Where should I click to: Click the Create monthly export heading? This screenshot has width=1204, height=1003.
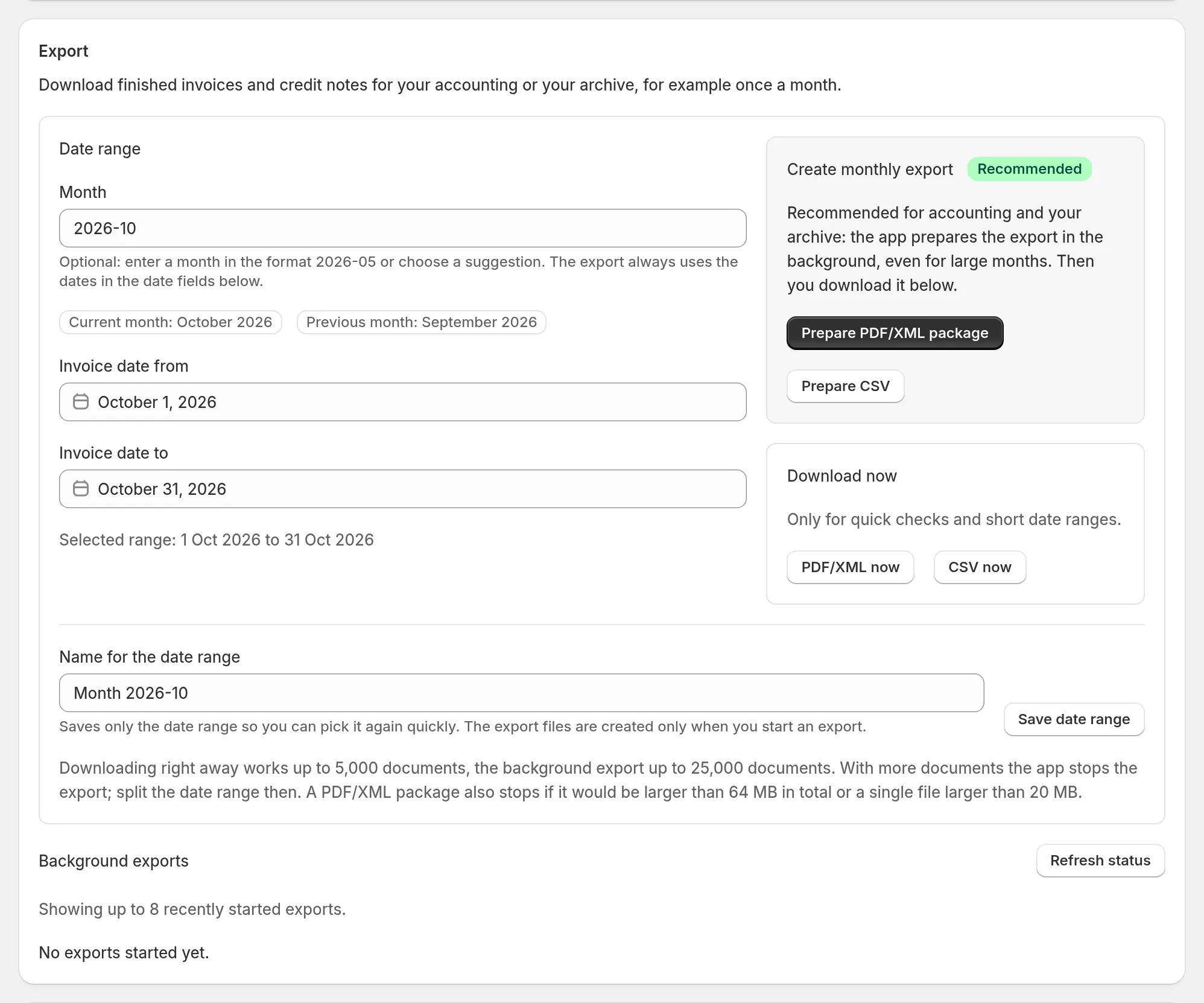(870, 169)
